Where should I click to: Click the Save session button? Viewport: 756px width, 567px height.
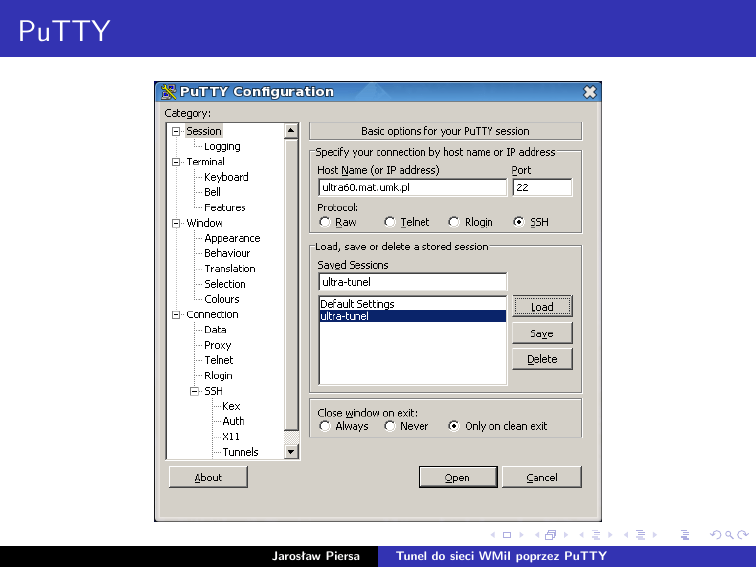click(542, 333)
